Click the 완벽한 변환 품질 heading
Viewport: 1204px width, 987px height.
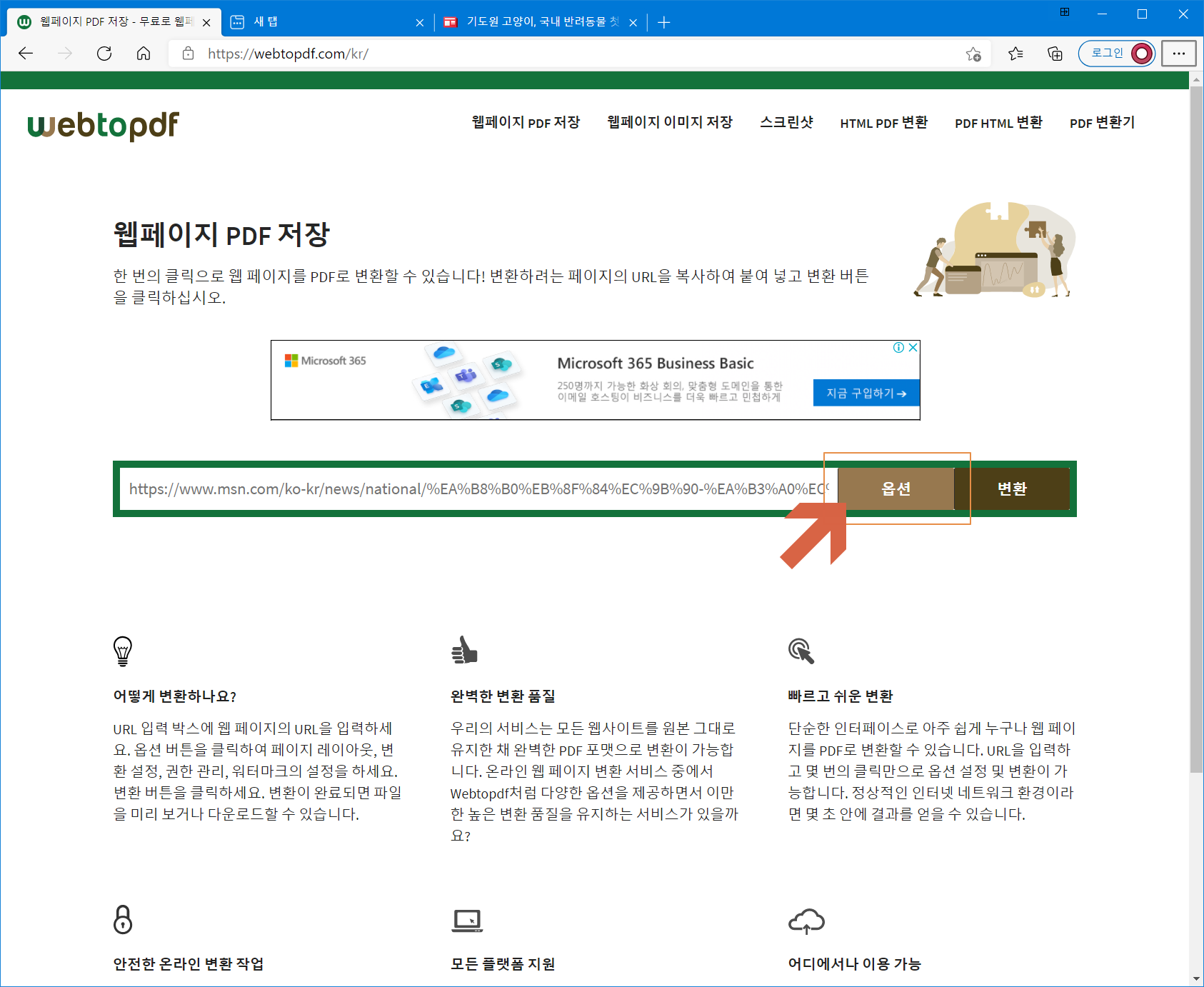click(503, 696)
